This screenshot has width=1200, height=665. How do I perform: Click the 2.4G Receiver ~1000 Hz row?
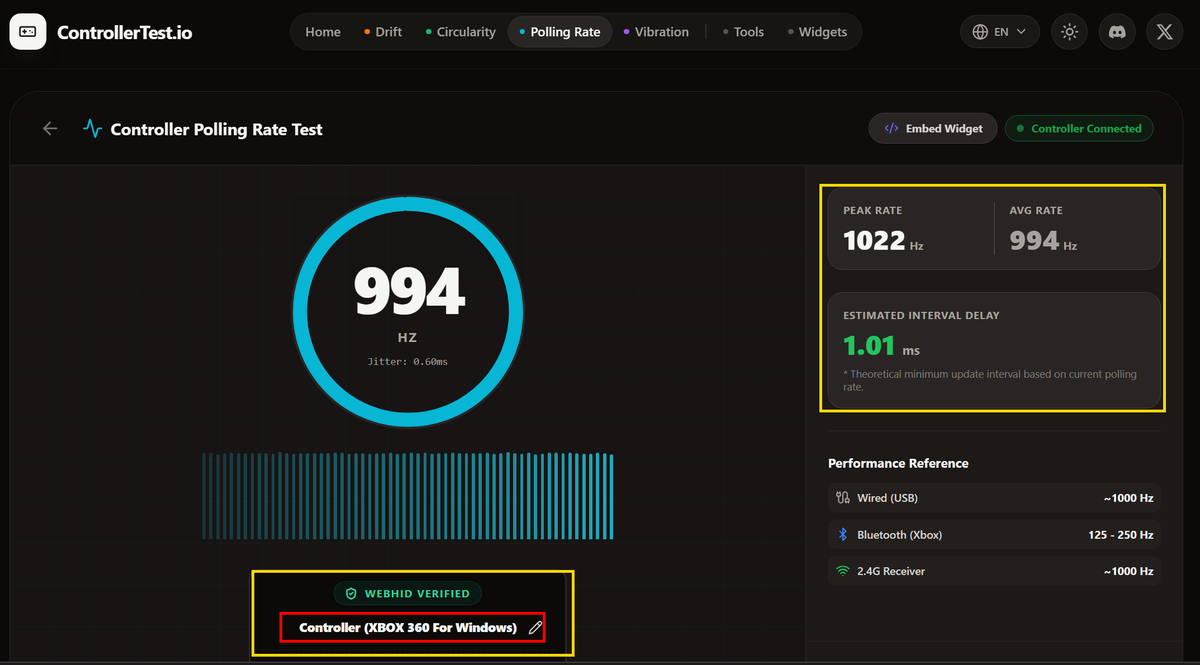[994, 572]
